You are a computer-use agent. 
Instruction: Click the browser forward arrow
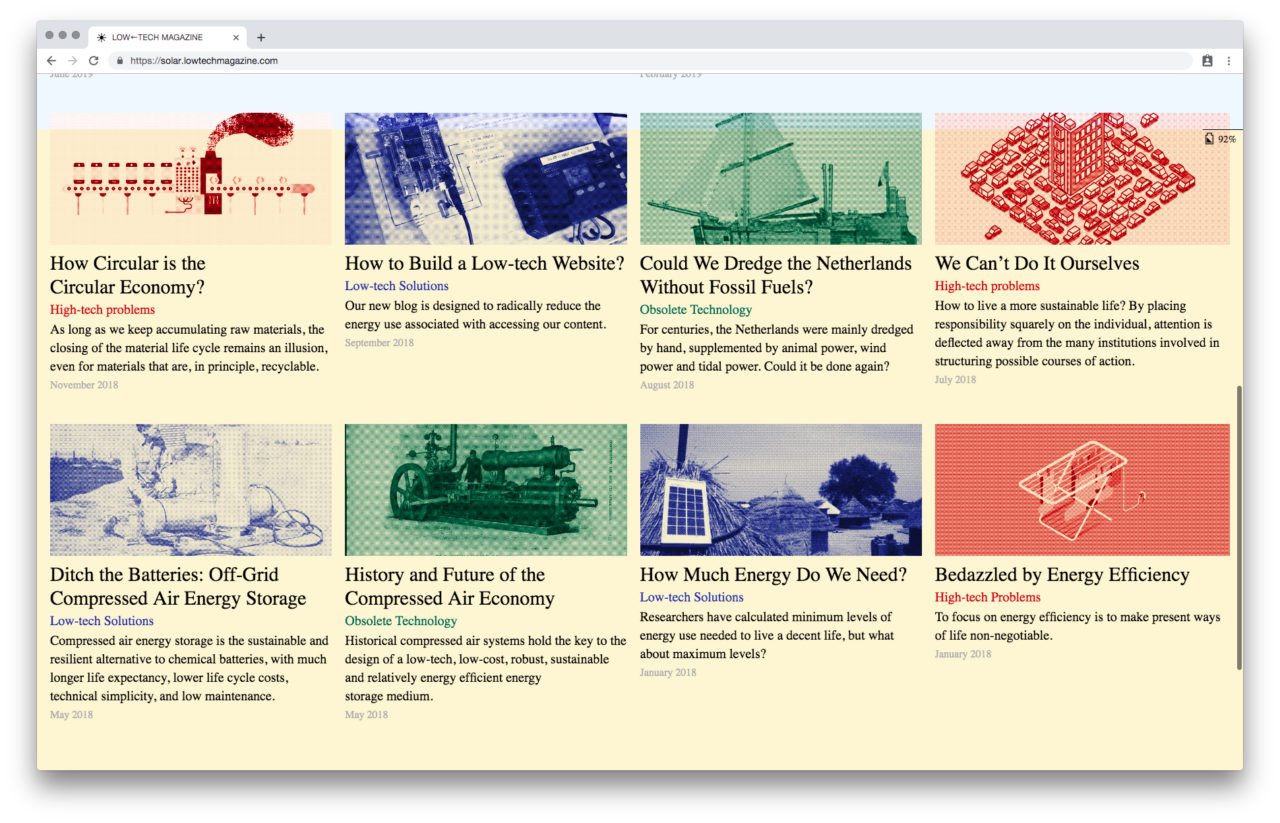point(72,61)
